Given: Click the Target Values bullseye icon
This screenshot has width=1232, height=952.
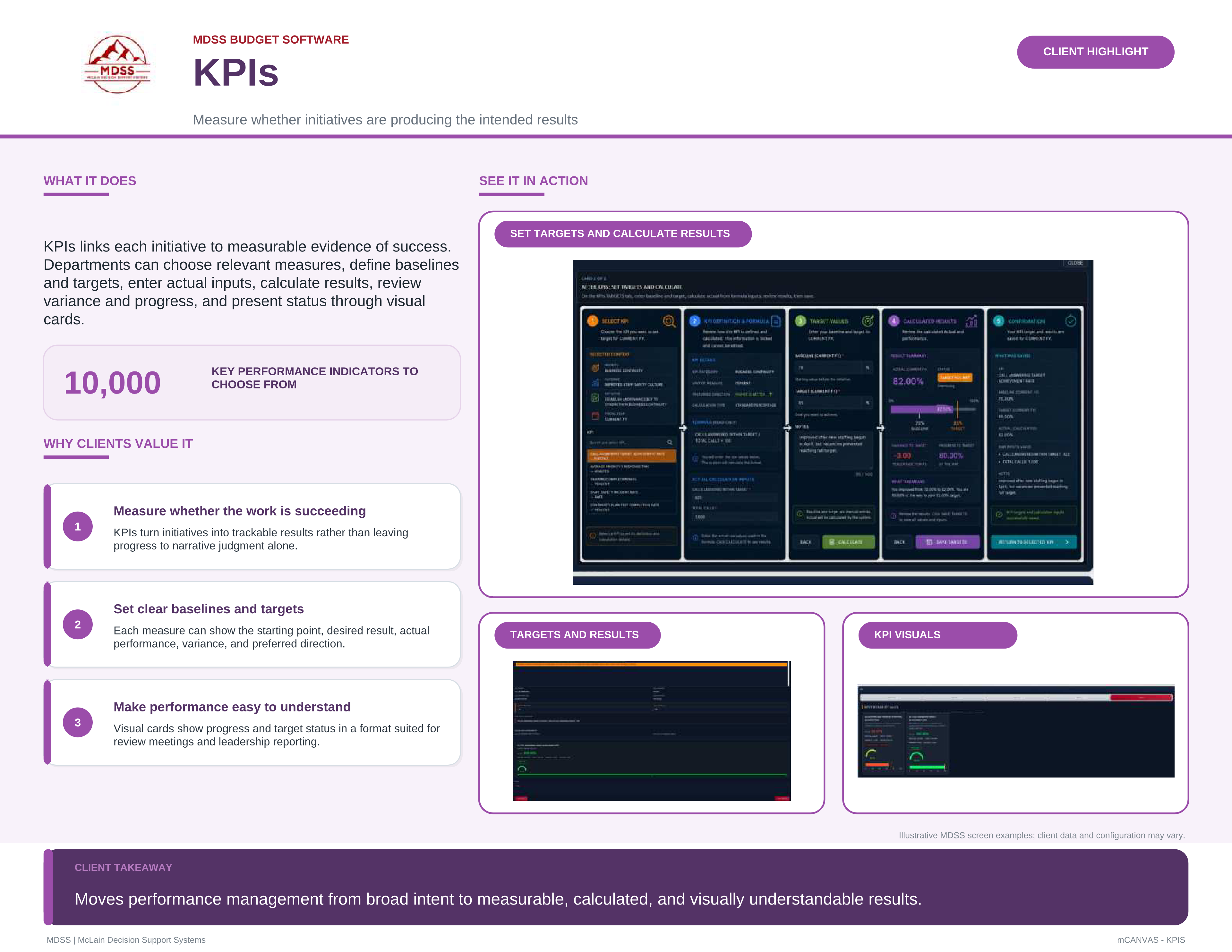Looking at the screenshot, I should point(868,320).
